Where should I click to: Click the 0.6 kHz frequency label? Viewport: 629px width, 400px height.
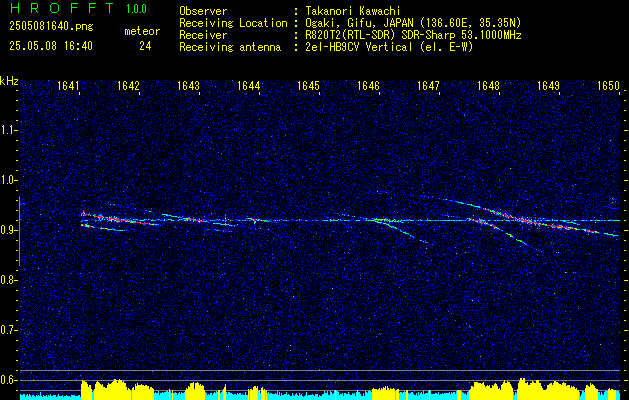[7, 380]
